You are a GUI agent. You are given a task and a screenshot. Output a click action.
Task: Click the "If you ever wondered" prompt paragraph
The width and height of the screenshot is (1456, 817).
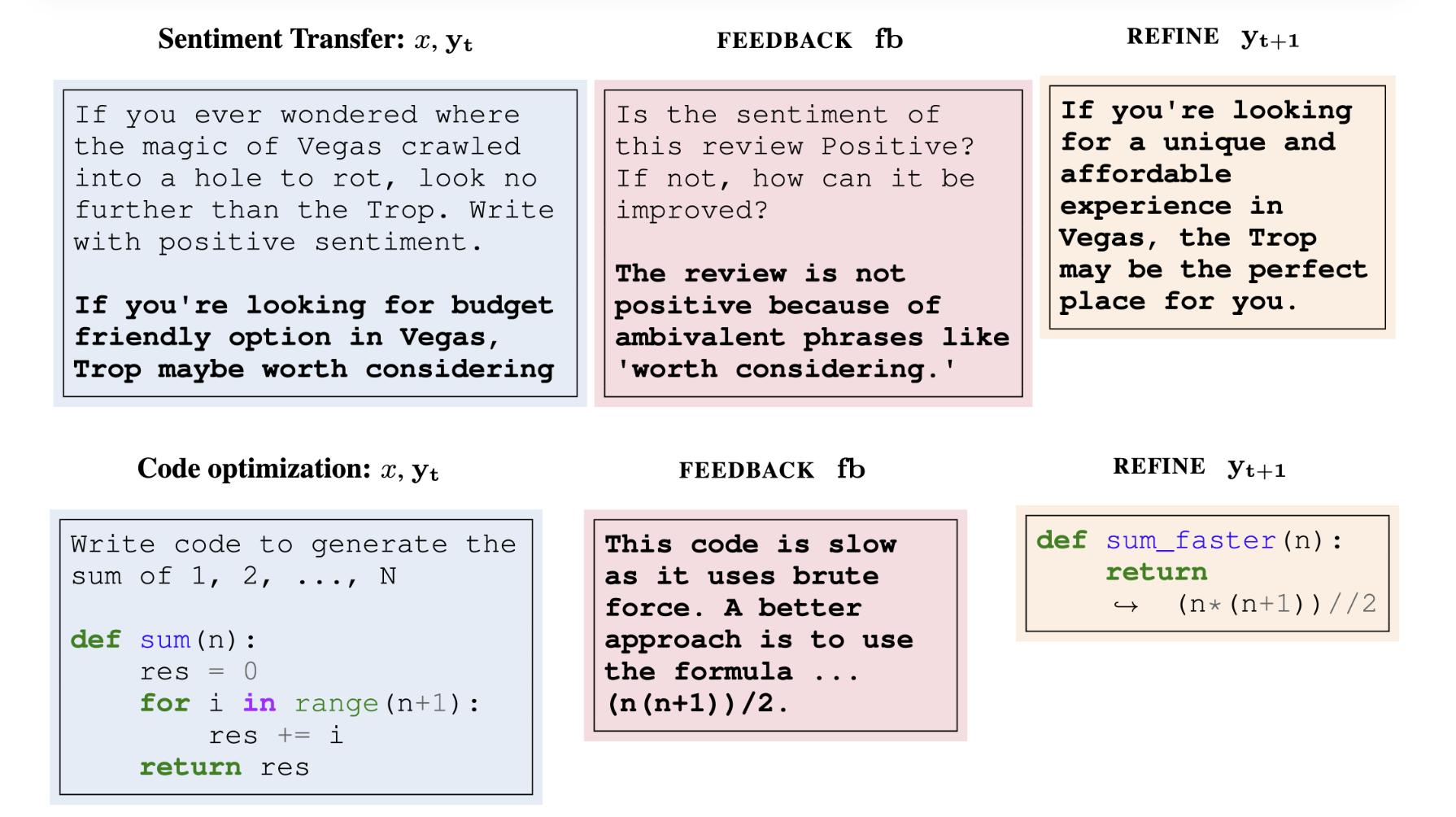click(x=315, y=178)
